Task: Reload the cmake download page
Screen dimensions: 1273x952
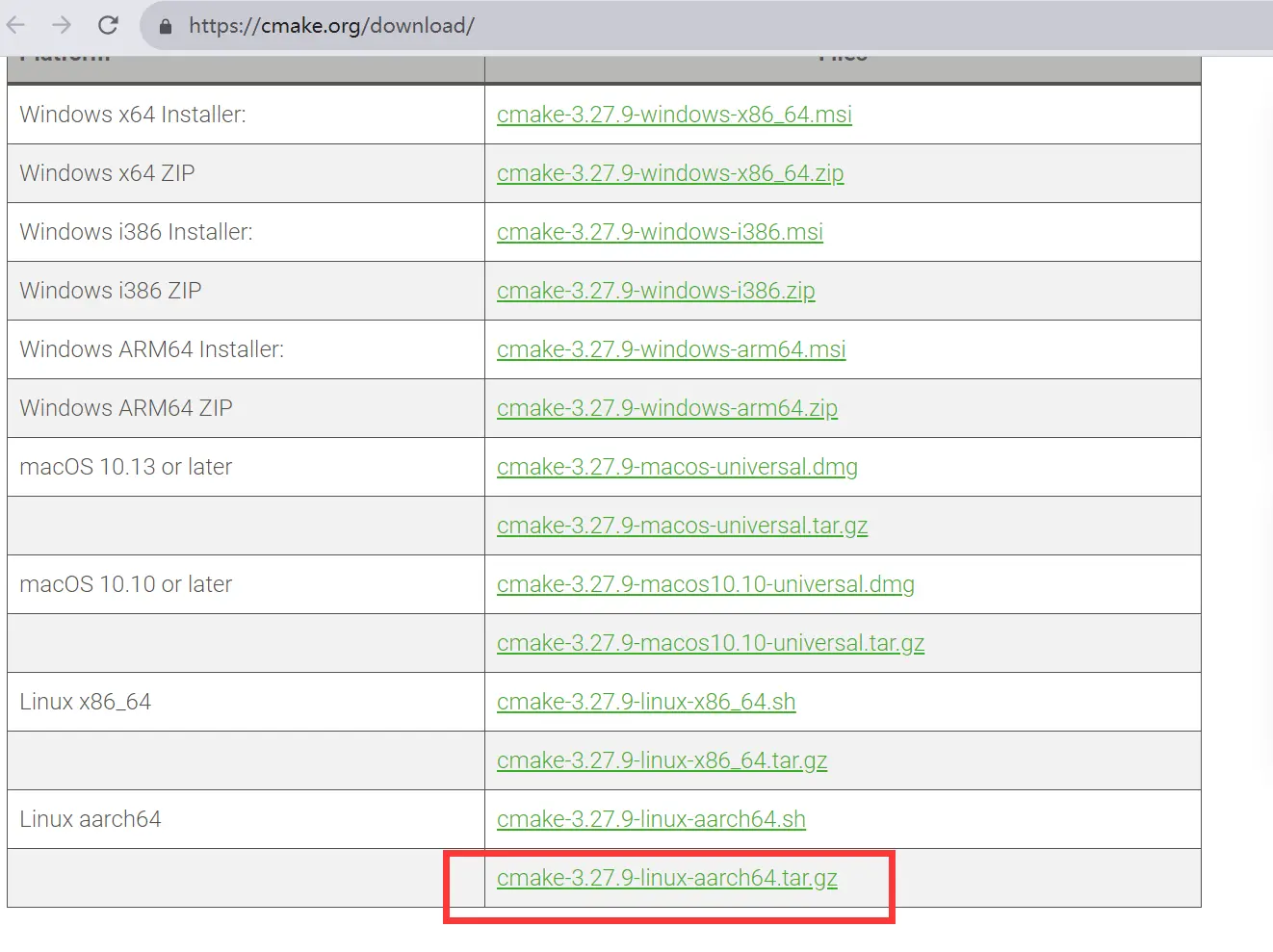Action: tap(108, 25)
